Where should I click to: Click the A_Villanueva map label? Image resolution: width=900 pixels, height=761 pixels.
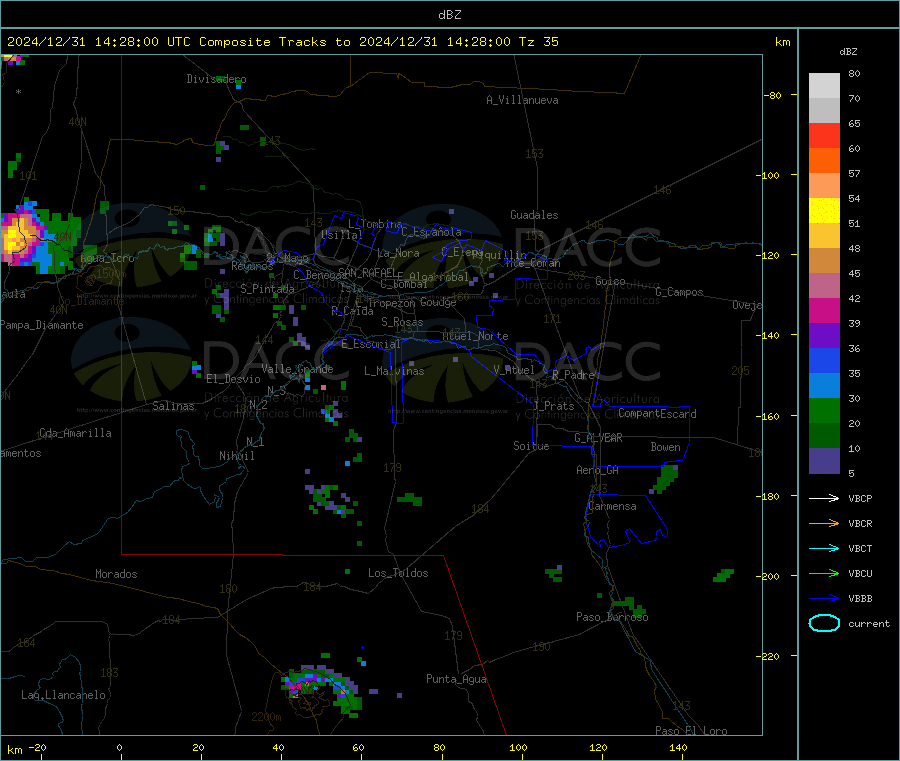click(522, 100)
